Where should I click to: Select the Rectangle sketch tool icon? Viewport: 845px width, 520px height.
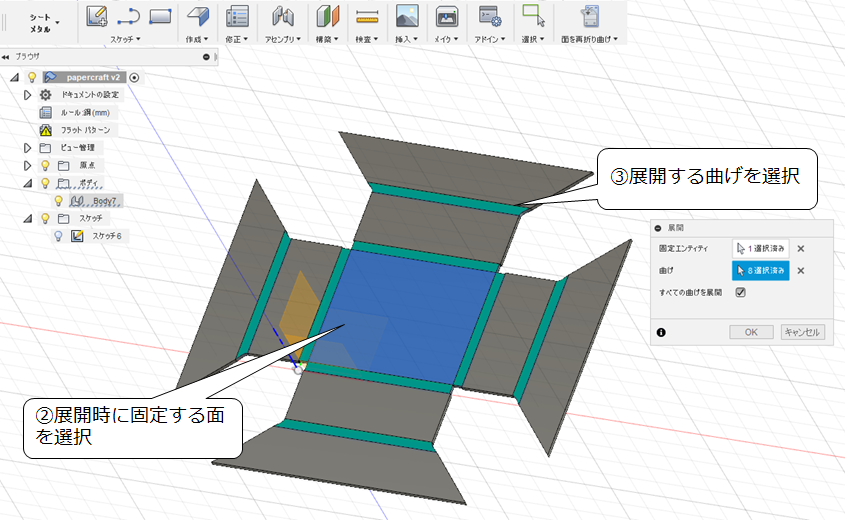click(x=161, y=16)
